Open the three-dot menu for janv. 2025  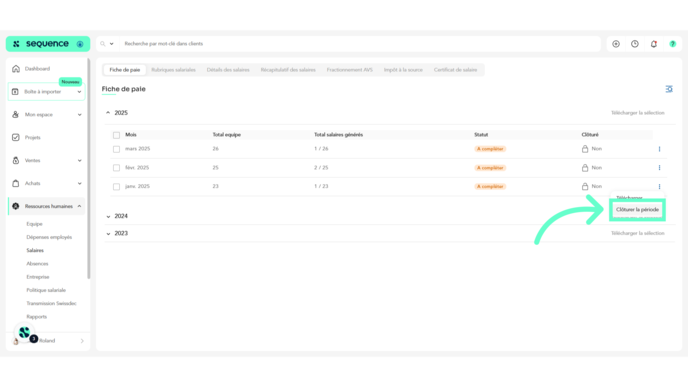659,186
